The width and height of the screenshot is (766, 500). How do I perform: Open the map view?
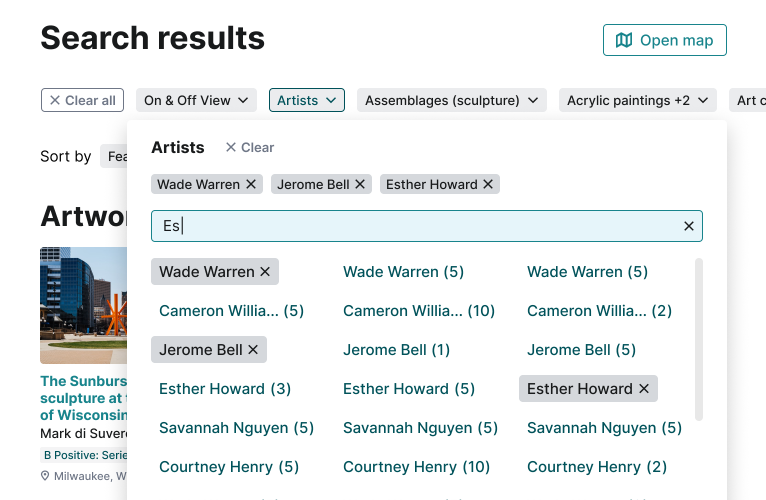point(665,40)
